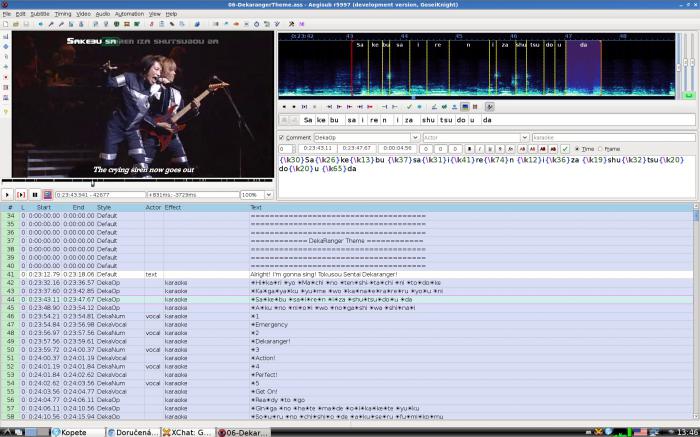
Task: Toggle the Comment checkbox
Action: point(281,137)
